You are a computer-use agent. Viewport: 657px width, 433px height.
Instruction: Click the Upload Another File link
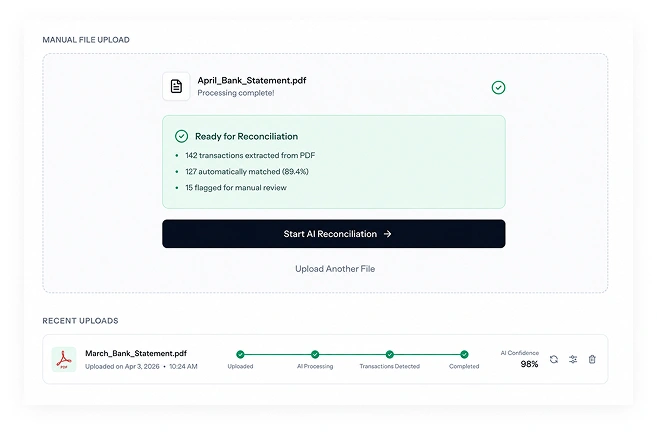pos(335,269)
